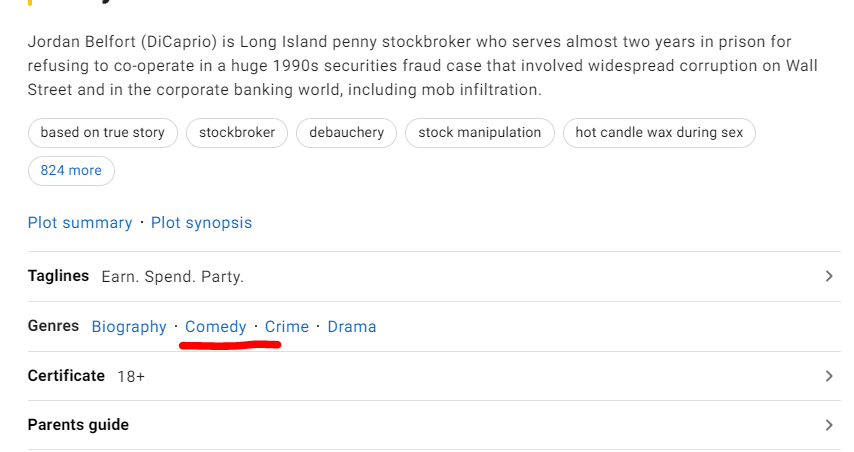Click the Taglines heading label
The height and width of the screenshot is (452, 854).
pos(58,276)
